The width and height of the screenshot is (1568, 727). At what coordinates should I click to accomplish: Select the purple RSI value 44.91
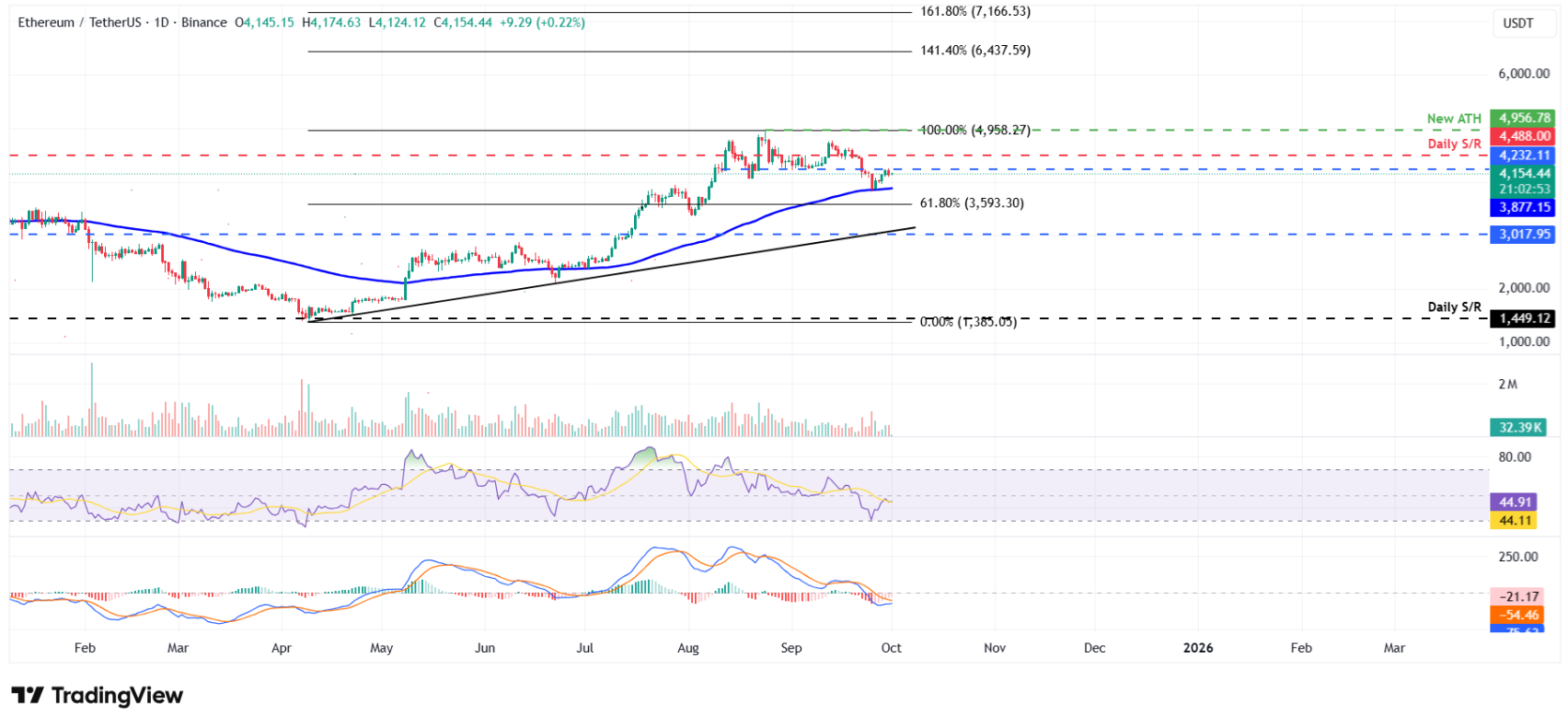pyautogui.click(x=1515, y=502)
